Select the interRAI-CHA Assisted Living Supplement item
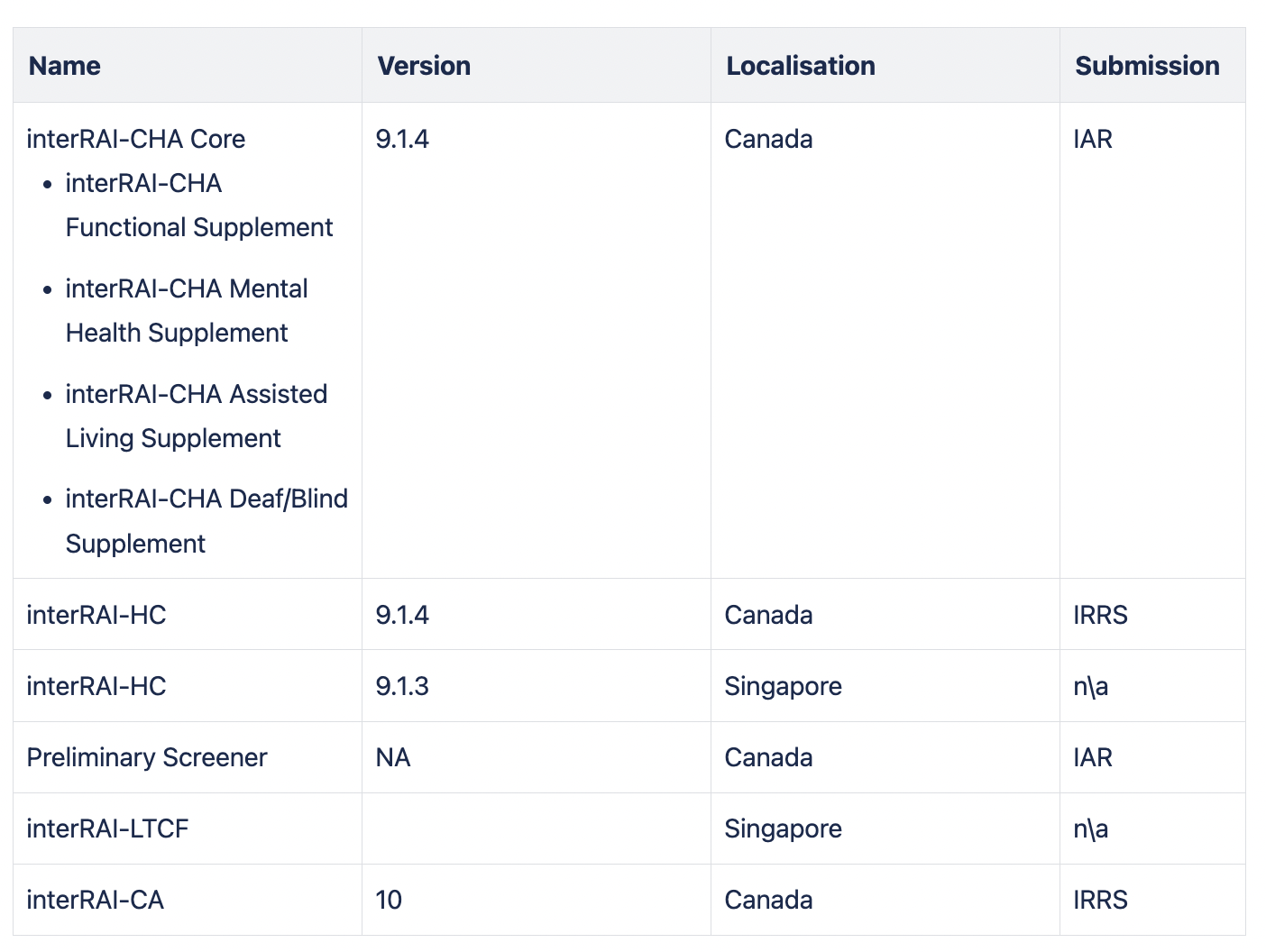Screen dimensions: 1266x952 [x=196, y=416]
